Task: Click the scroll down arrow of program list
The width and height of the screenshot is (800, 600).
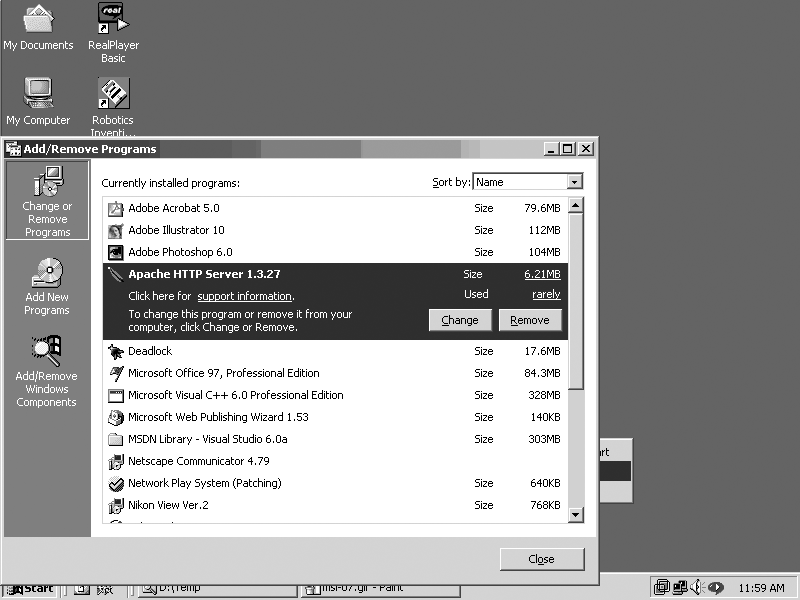Action: [x=576, y=514]
